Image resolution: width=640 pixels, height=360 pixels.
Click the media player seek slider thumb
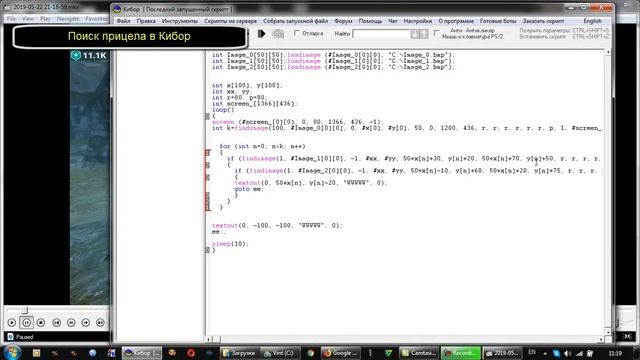(x=24, y=311)
